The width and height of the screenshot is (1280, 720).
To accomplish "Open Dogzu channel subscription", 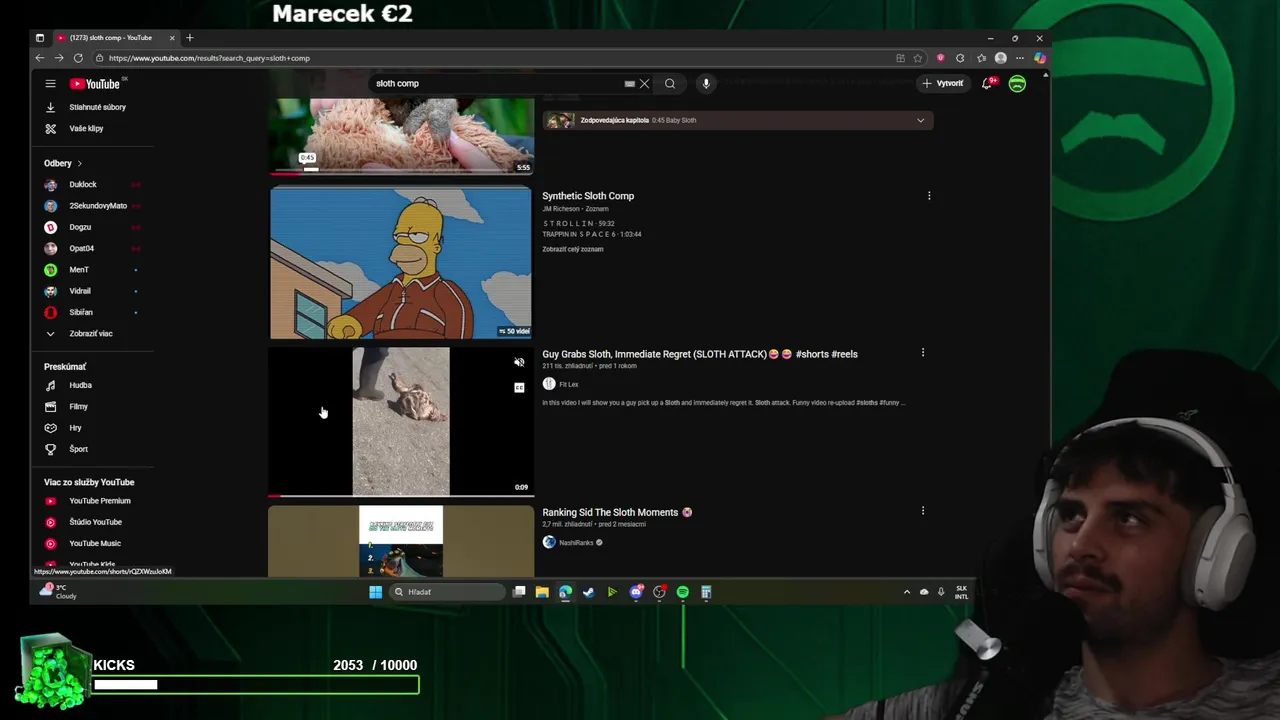I will pos(80,227).
